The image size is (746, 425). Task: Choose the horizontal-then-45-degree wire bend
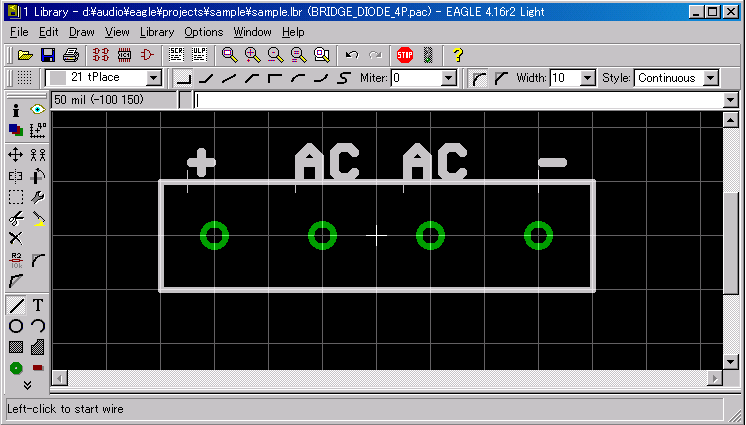coord(206,78)
